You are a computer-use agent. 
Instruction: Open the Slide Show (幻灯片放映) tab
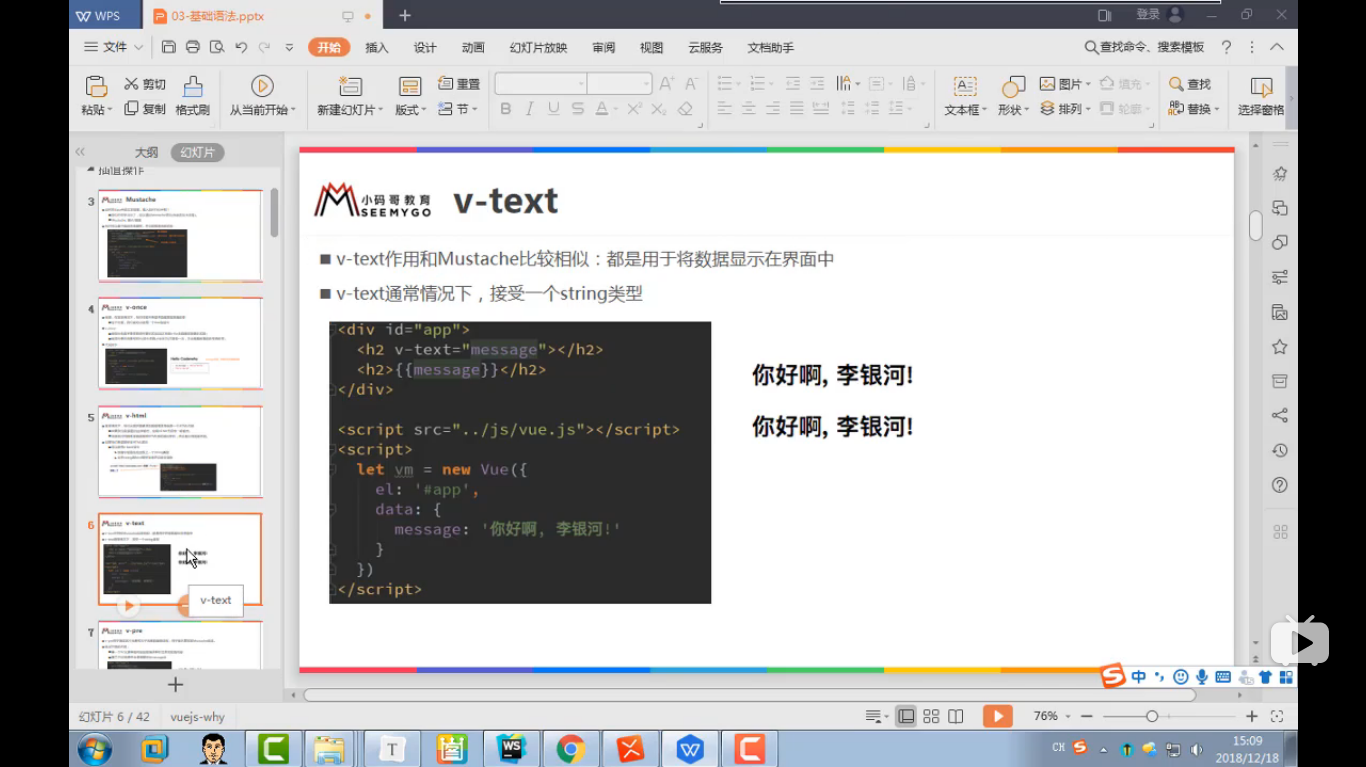538,47
